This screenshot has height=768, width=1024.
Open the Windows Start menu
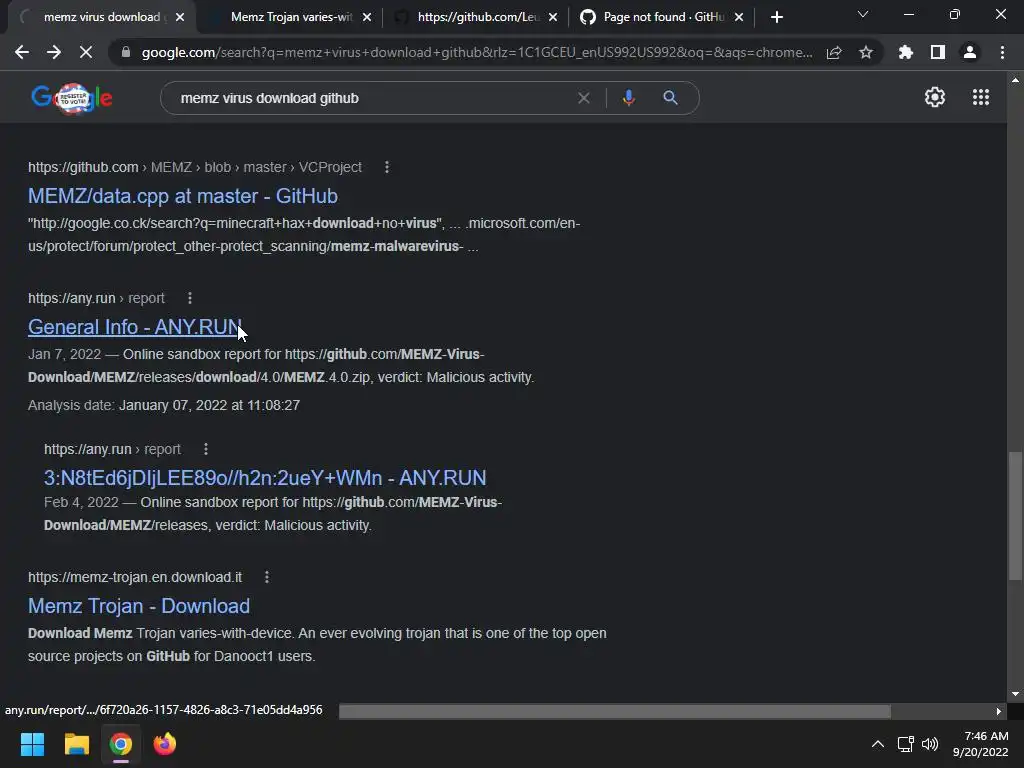point(32,744)
